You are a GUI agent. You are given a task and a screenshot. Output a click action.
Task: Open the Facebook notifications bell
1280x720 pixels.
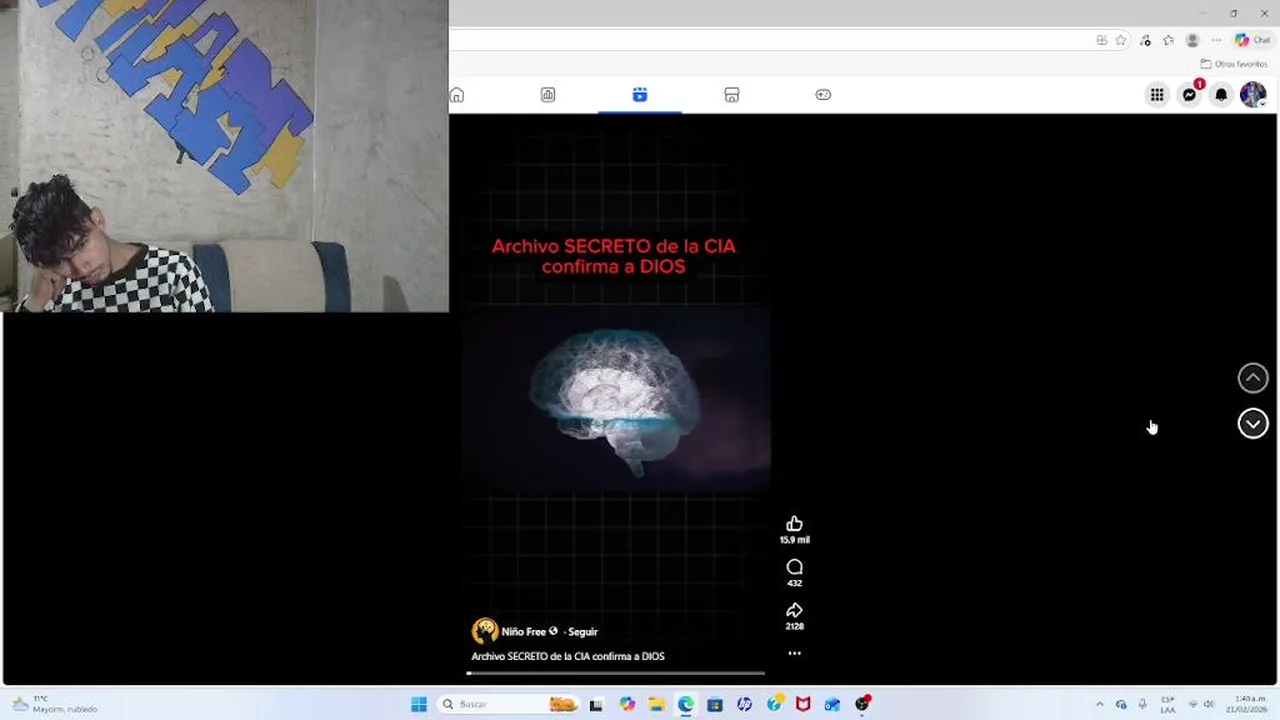coord(1221,95)
